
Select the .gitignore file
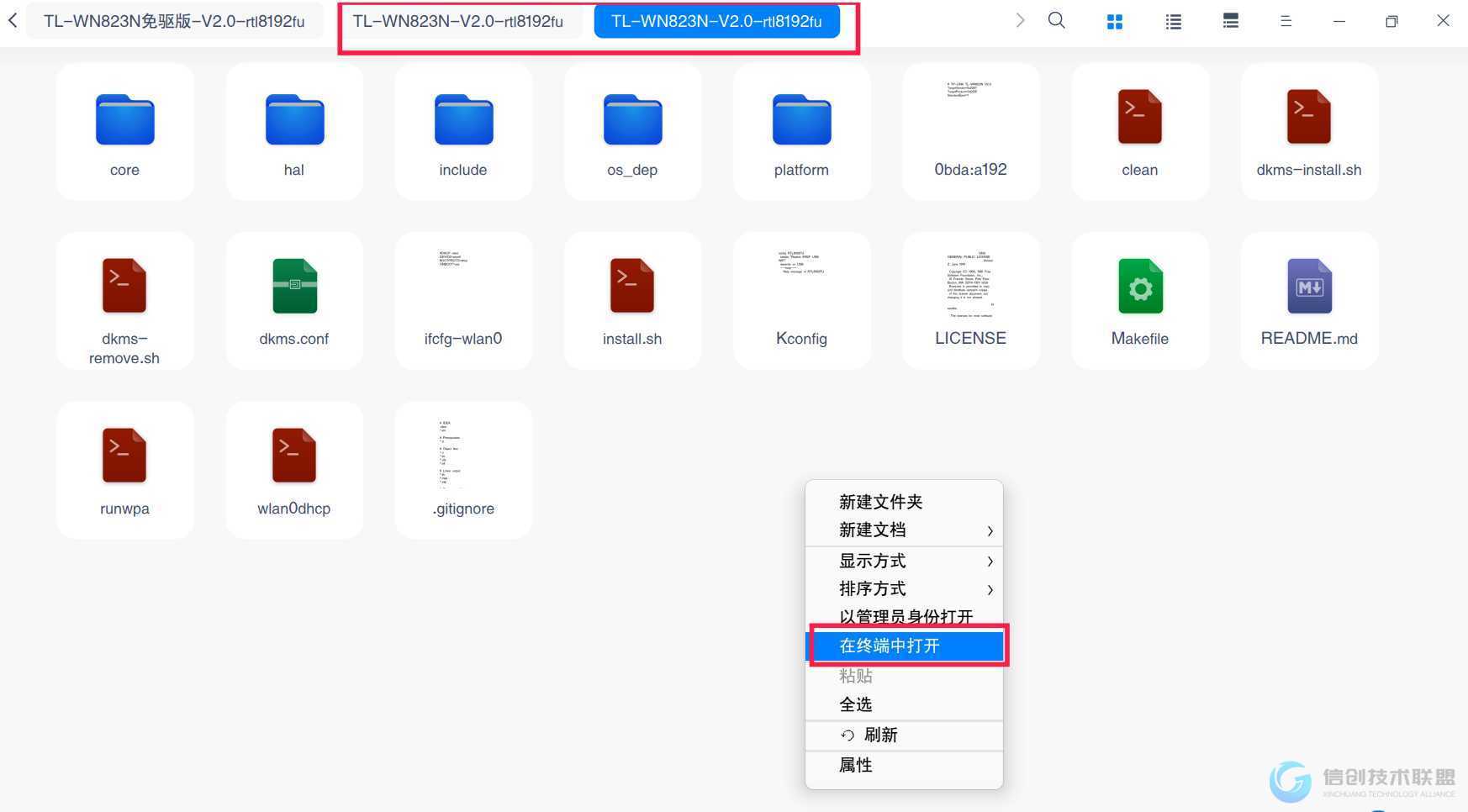pyautogui.click(x=463, y=470)
